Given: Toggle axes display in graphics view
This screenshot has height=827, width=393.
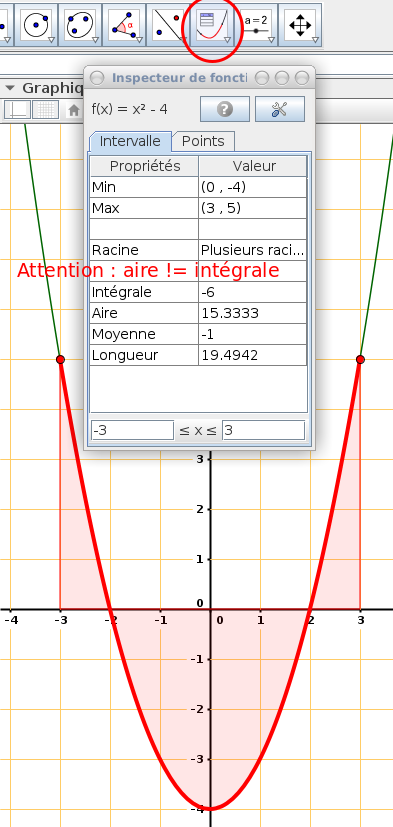Looking at the screenshot, I should tap(17, 110).
